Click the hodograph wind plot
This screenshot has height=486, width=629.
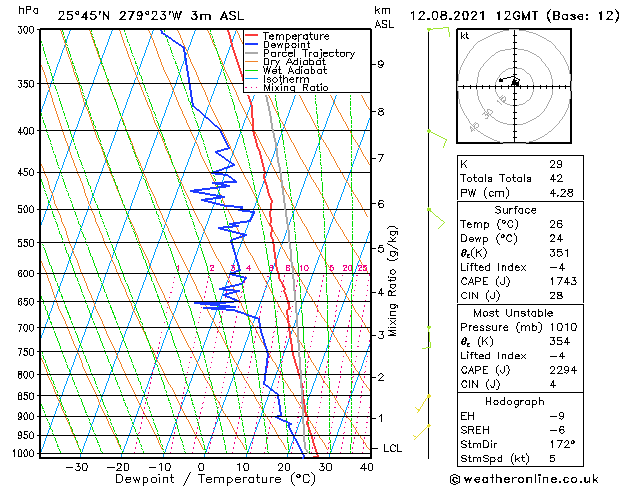(514, 86)
